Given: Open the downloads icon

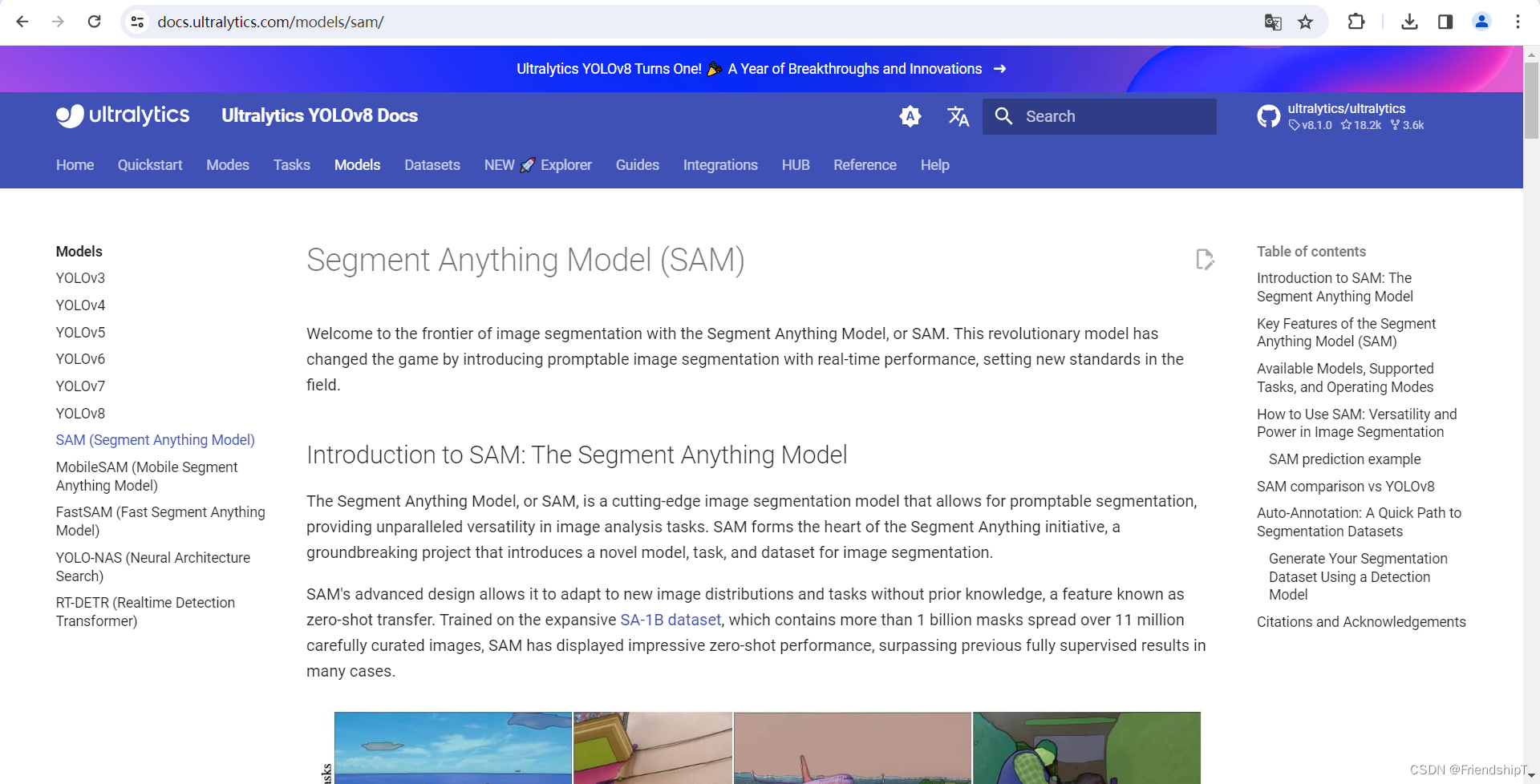Looking at the screenshot, I should pos(1409,22).
